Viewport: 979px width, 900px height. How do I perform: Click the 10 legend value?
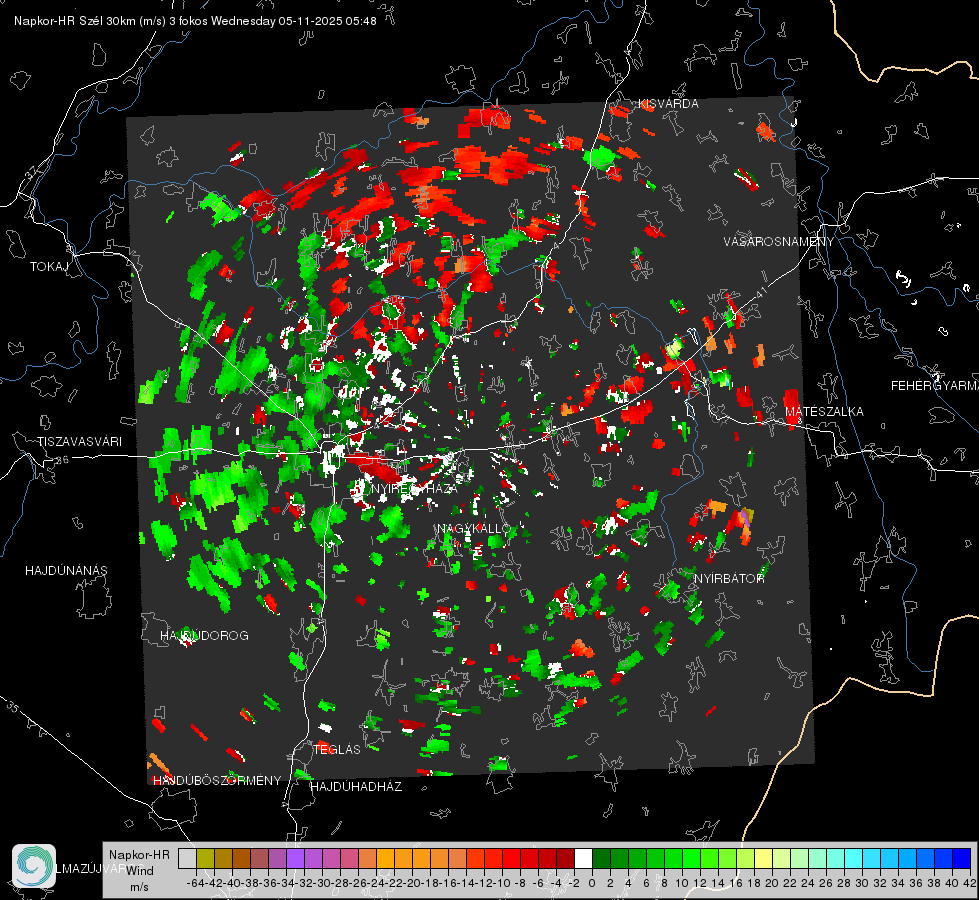point(682,883)
